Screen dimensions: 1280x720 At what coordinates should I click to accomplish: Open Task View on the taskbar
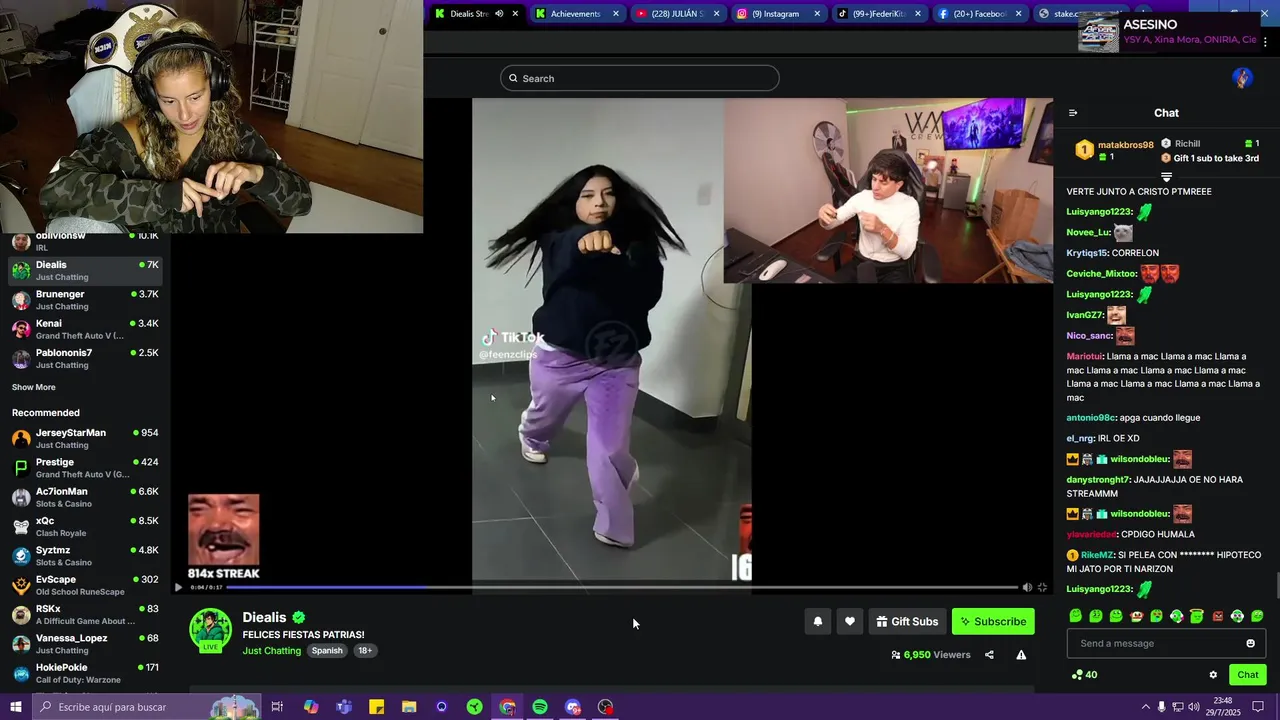[x=278, y=707]
